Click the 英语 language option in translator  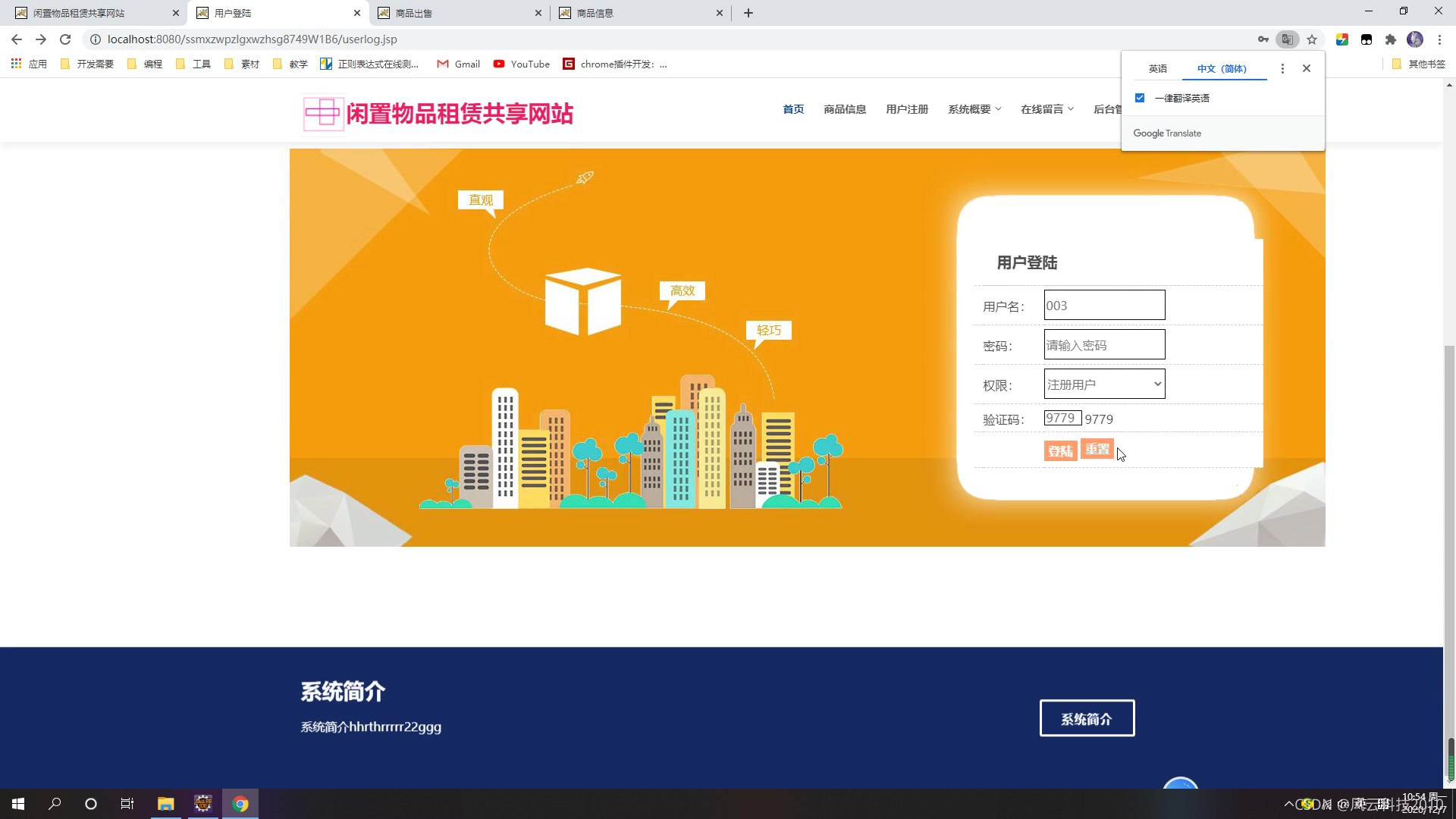(1158, 67)
